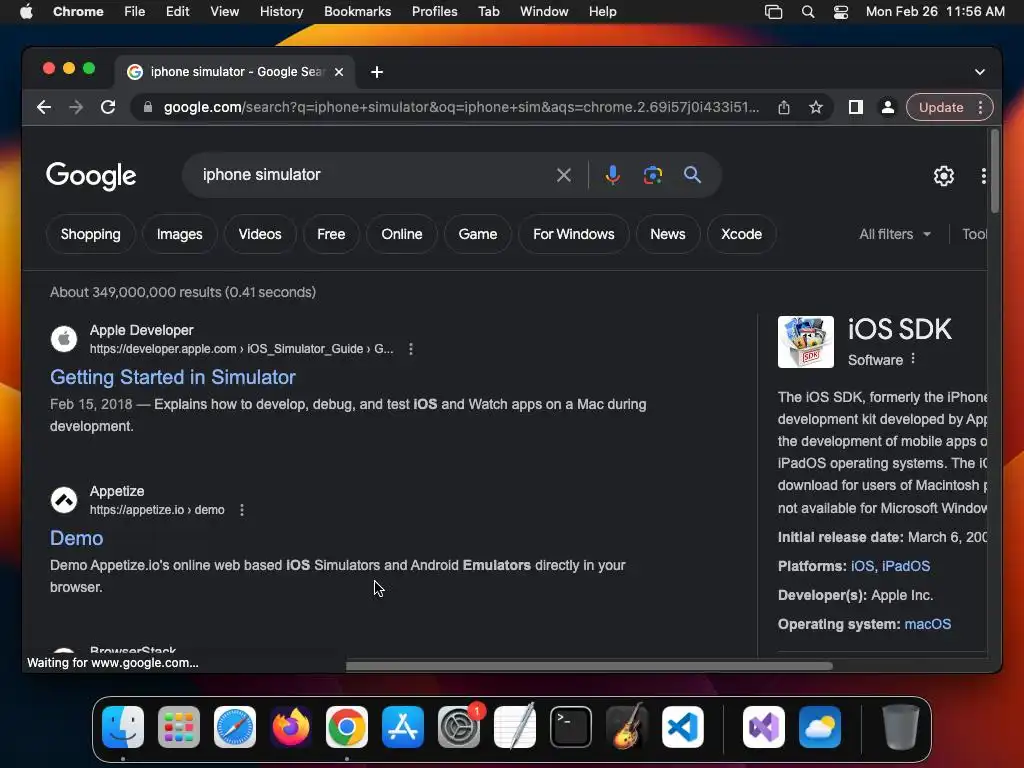
Task: Click the iOS SDK thumbnail image
Action: tap(806, 342)
